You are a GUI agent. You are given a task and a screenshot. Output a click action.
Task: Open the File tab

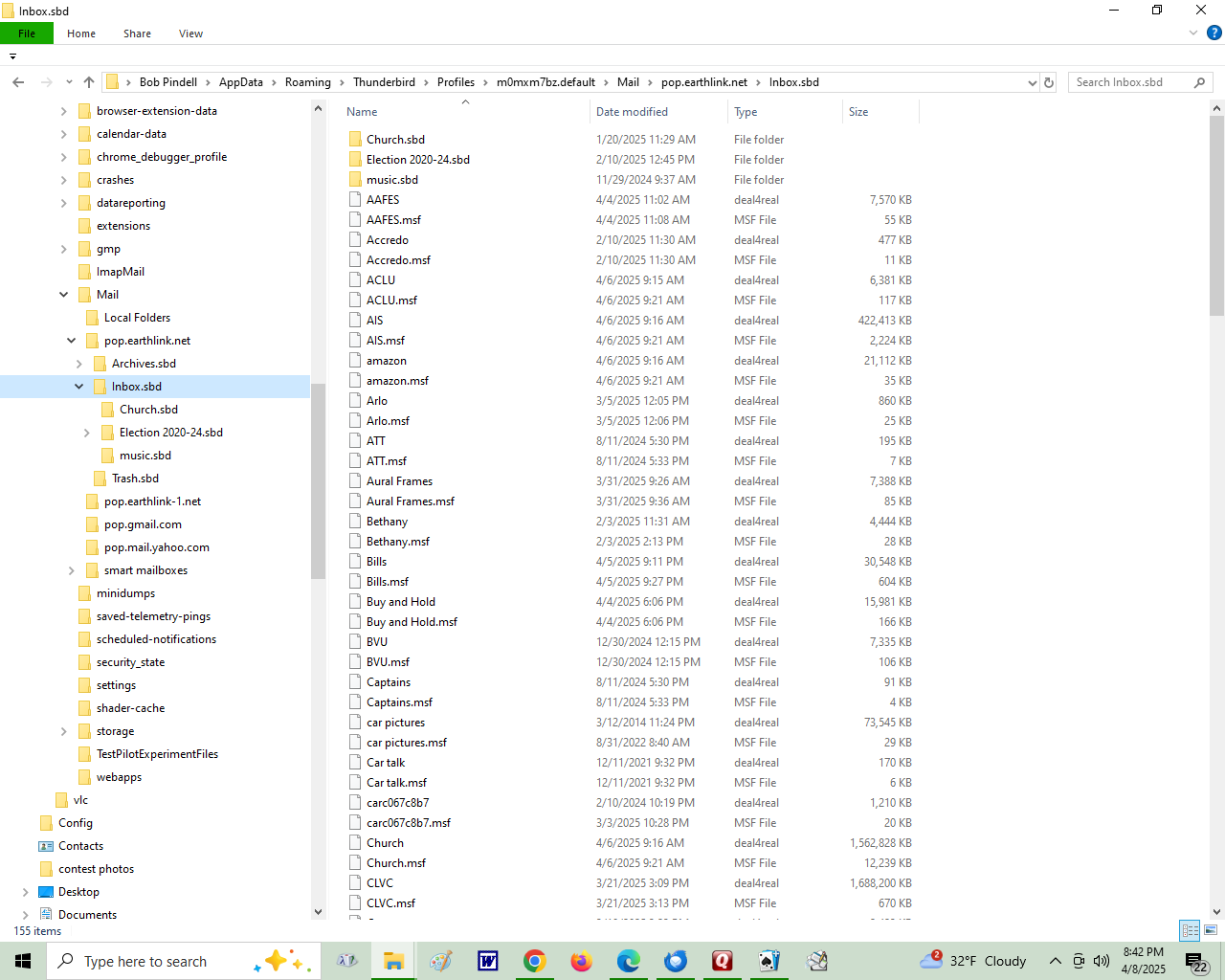(27, 33)
